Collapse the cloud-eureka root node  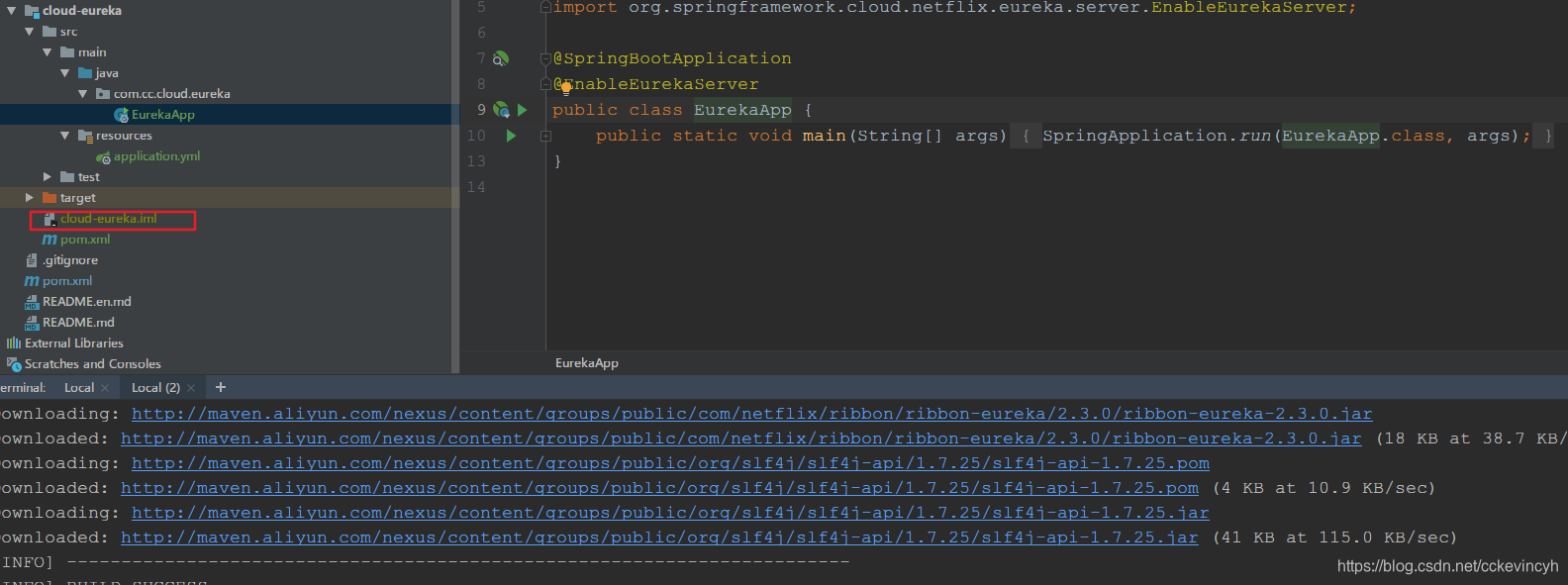coord(11,11)
